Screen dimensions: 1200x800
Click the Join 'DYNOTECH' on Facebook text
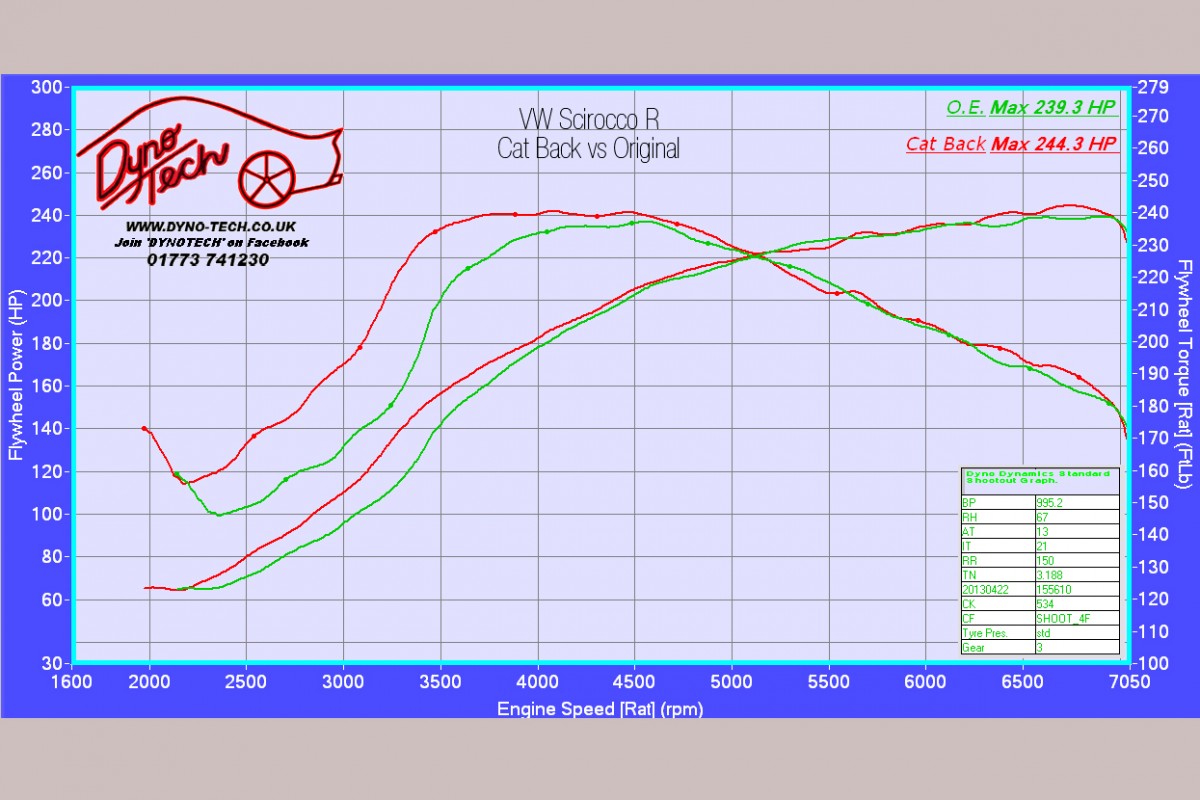[x=210, y=243]
